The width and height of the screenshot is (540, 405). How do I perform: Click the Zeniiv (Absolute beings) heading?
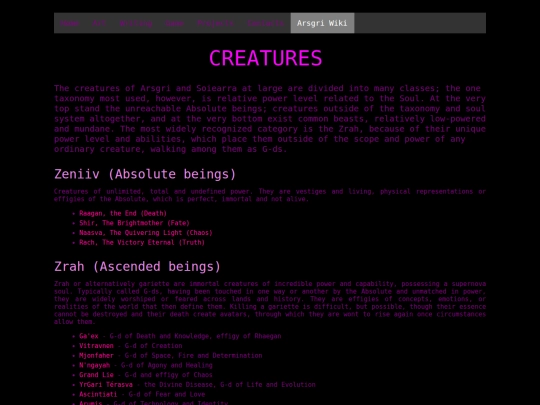[x=145, y=174]
